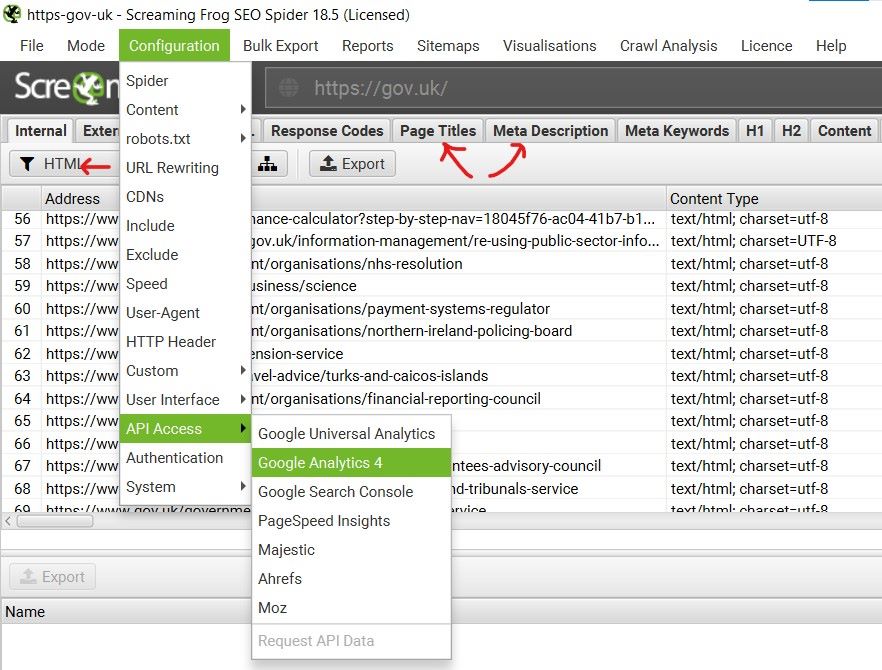Click the globe icon in the address bar

(x=287, y=88)
